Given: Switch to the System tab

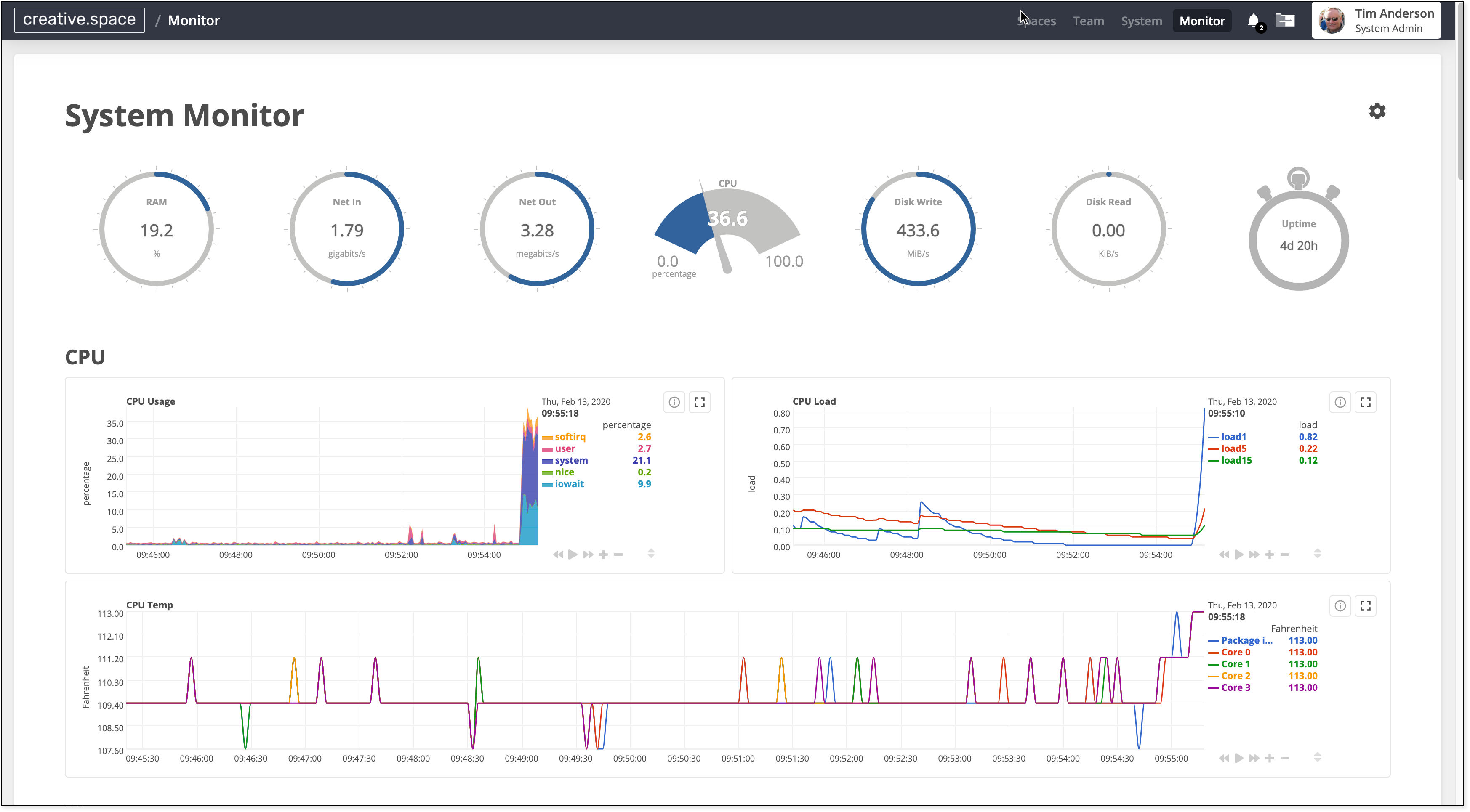Looking at the screenshot, I should (1141, 21).
